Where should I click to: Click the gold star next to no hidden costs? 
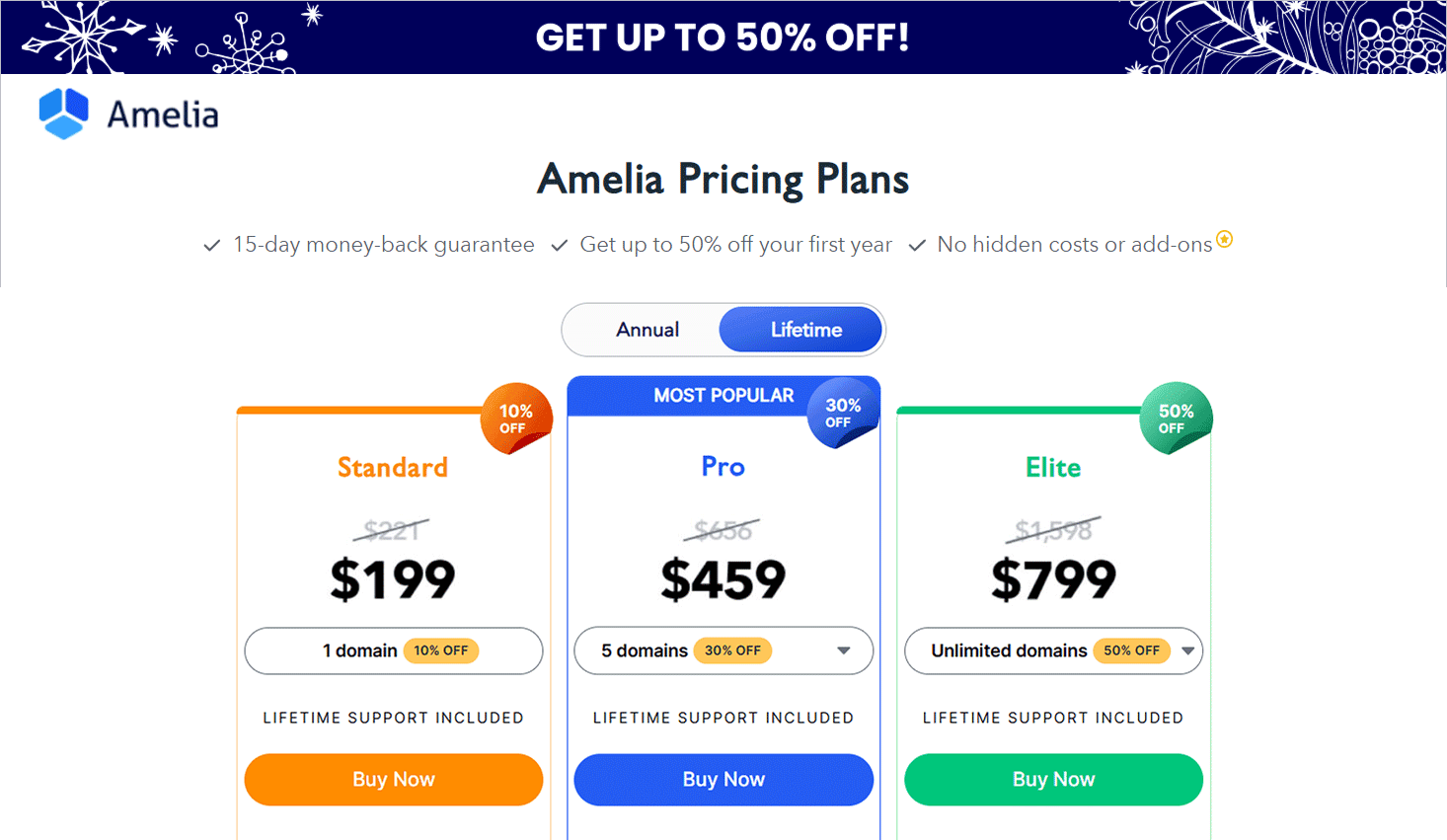[1225, 239]
